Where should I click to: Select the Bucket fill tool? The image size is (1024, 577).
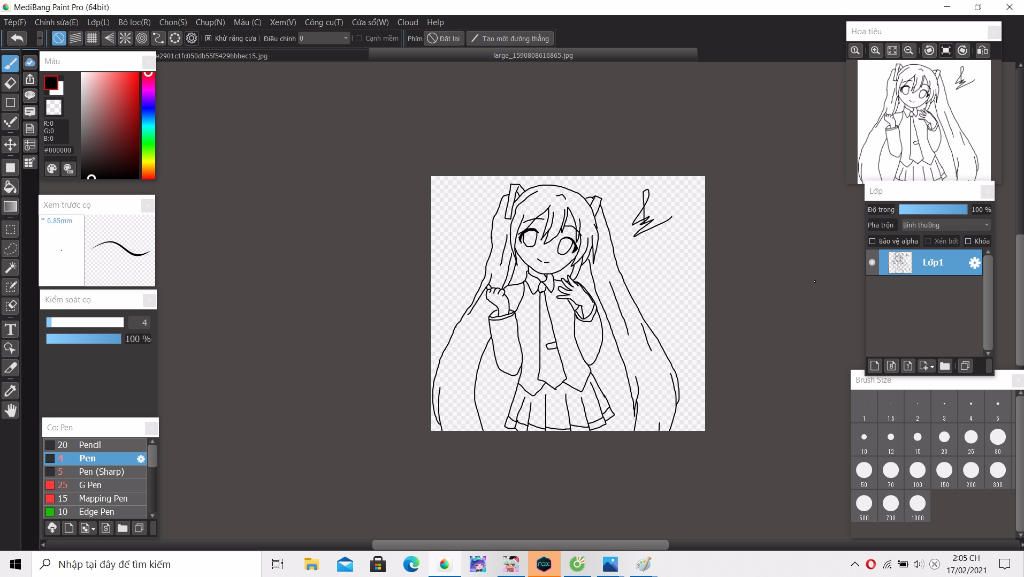(x=10, y=187)
